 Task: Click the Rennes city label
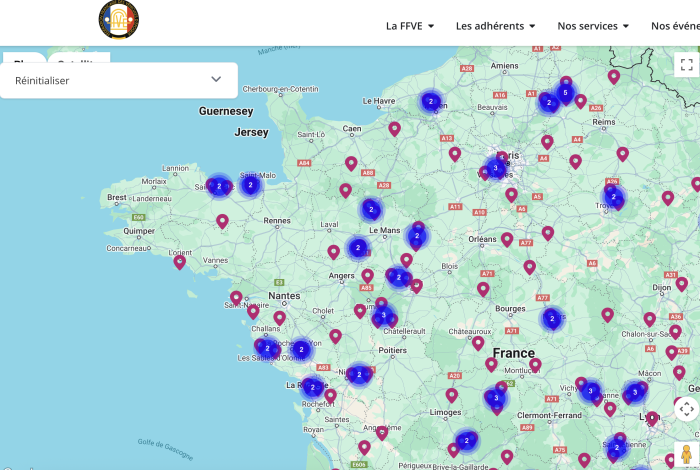point(277,220)
